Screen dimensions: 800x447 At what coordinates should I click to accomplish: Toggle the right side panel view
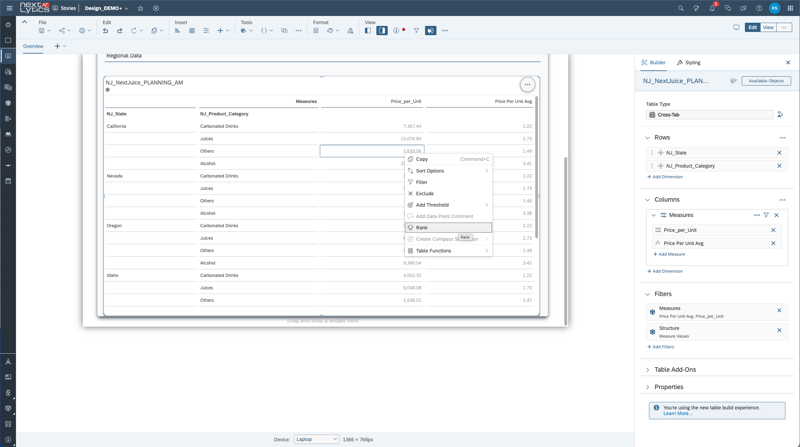click(382, 31)
